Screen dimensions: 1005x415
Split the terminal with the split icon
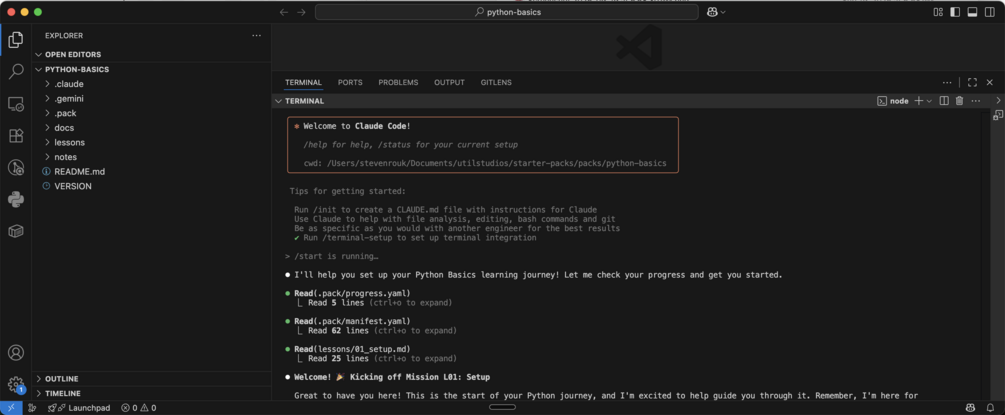coord(943,101)
